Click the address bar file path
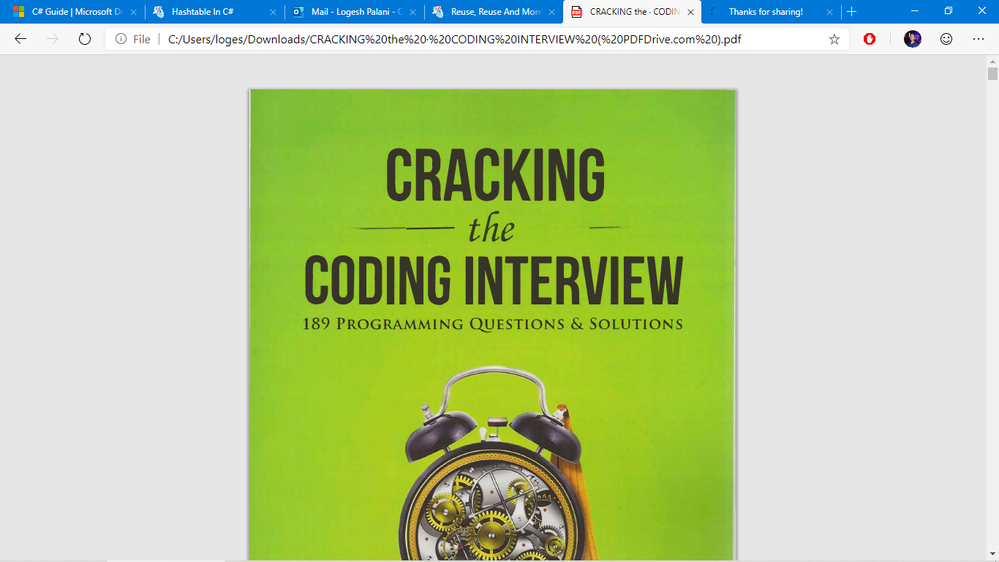 tap(454, 40)
